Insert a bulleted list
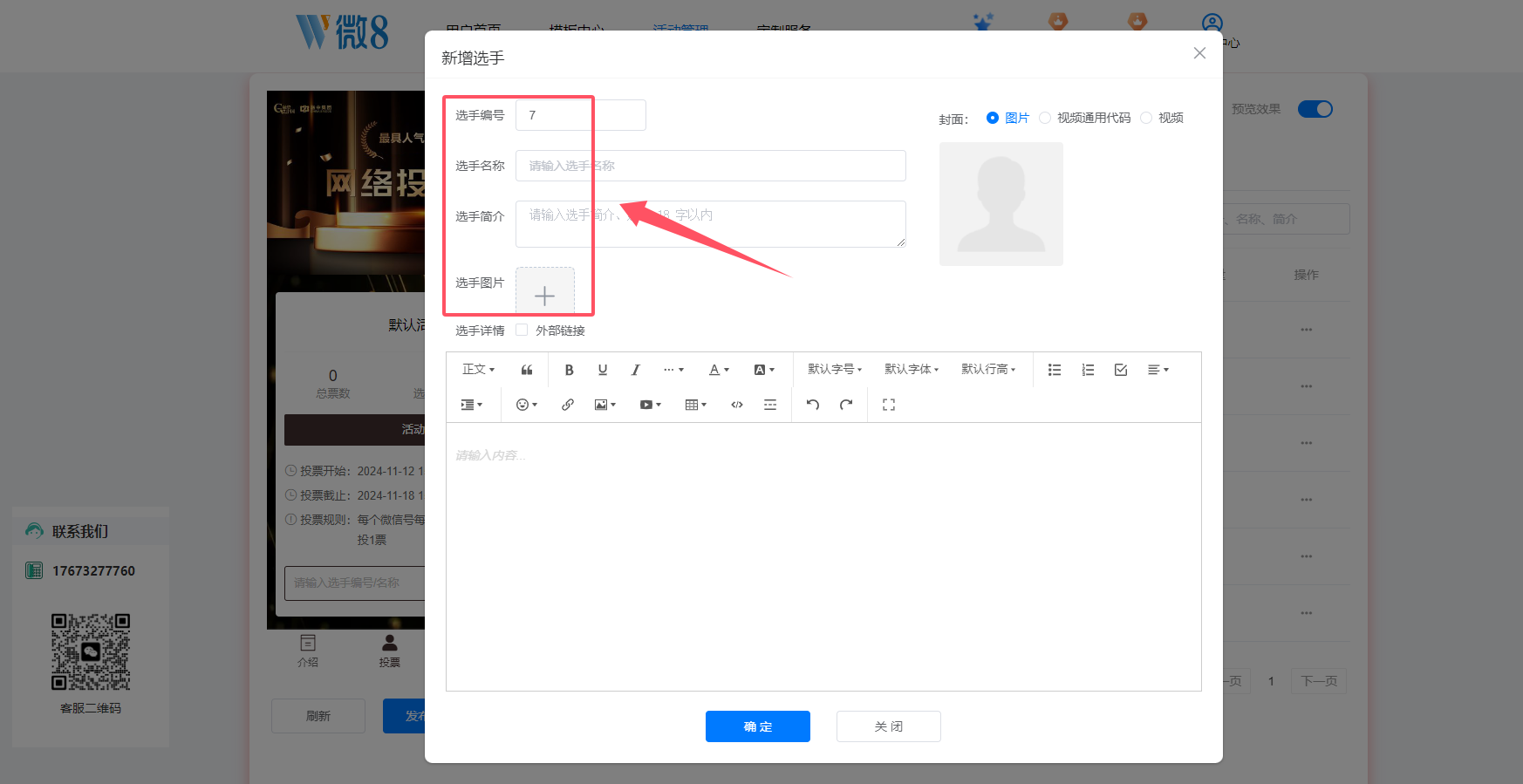 pyautogui.click(x=1055, y=370)
